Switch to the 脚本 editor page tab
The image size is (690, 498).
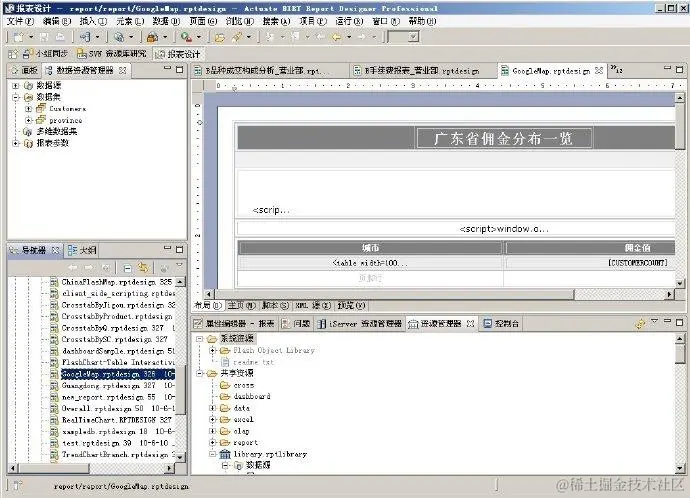click(275, 305)
